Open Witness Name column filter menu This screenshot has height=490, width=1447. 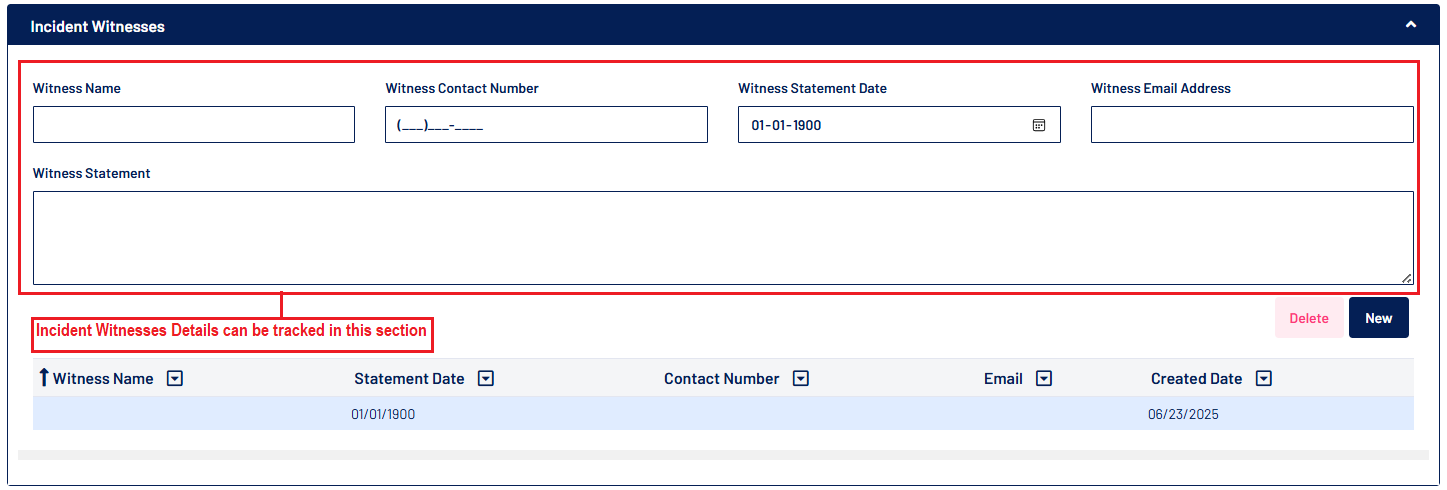pyautogui.click(x=175, y=379)
